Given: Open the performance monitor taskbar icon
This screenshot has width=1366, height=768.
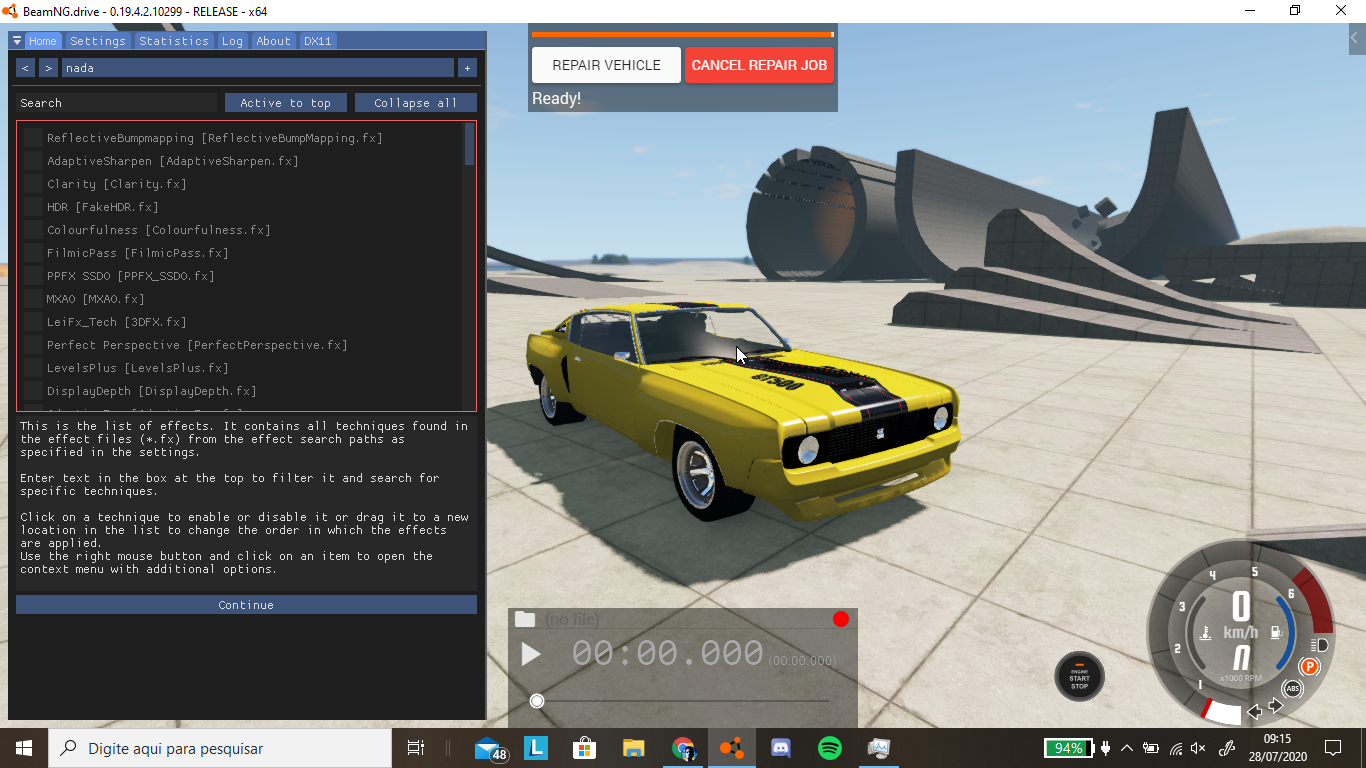Looking at the screenshot, I should point(879,748).
